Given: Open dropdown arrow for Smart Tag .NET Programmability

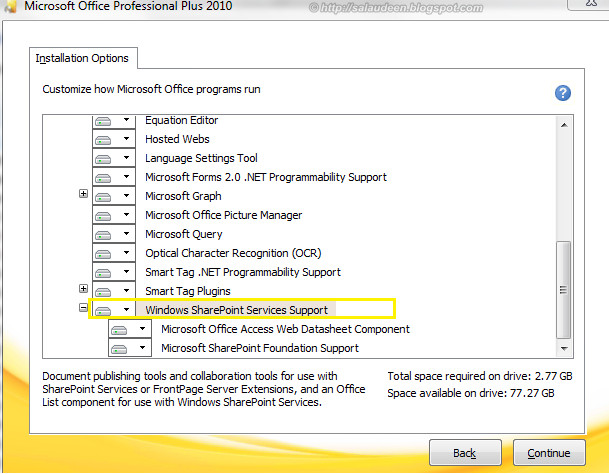Looking at the screenshot, I should [x=126, y=272].
